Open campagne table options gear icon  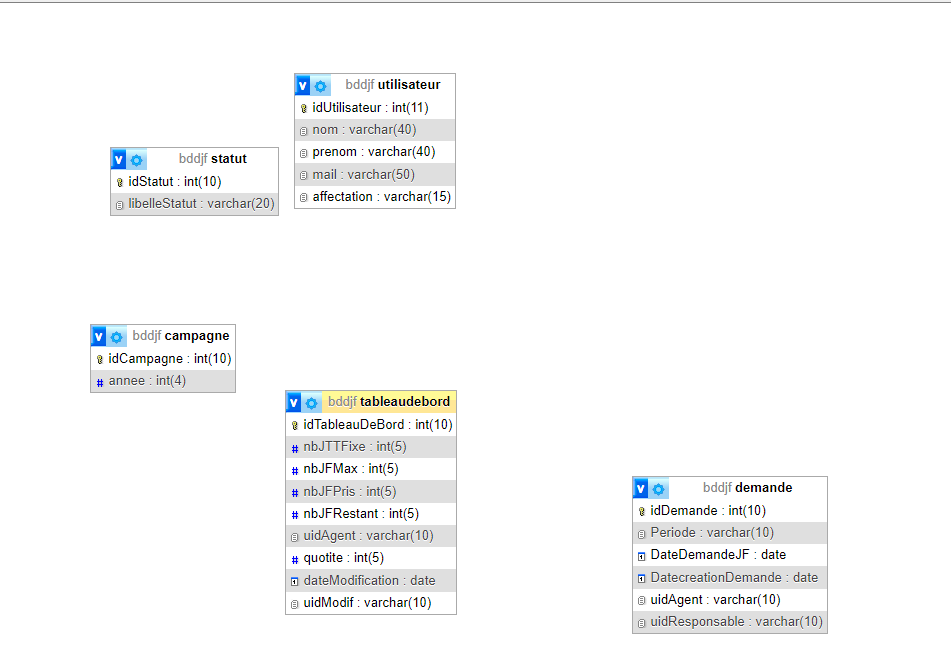click(117, 337)
